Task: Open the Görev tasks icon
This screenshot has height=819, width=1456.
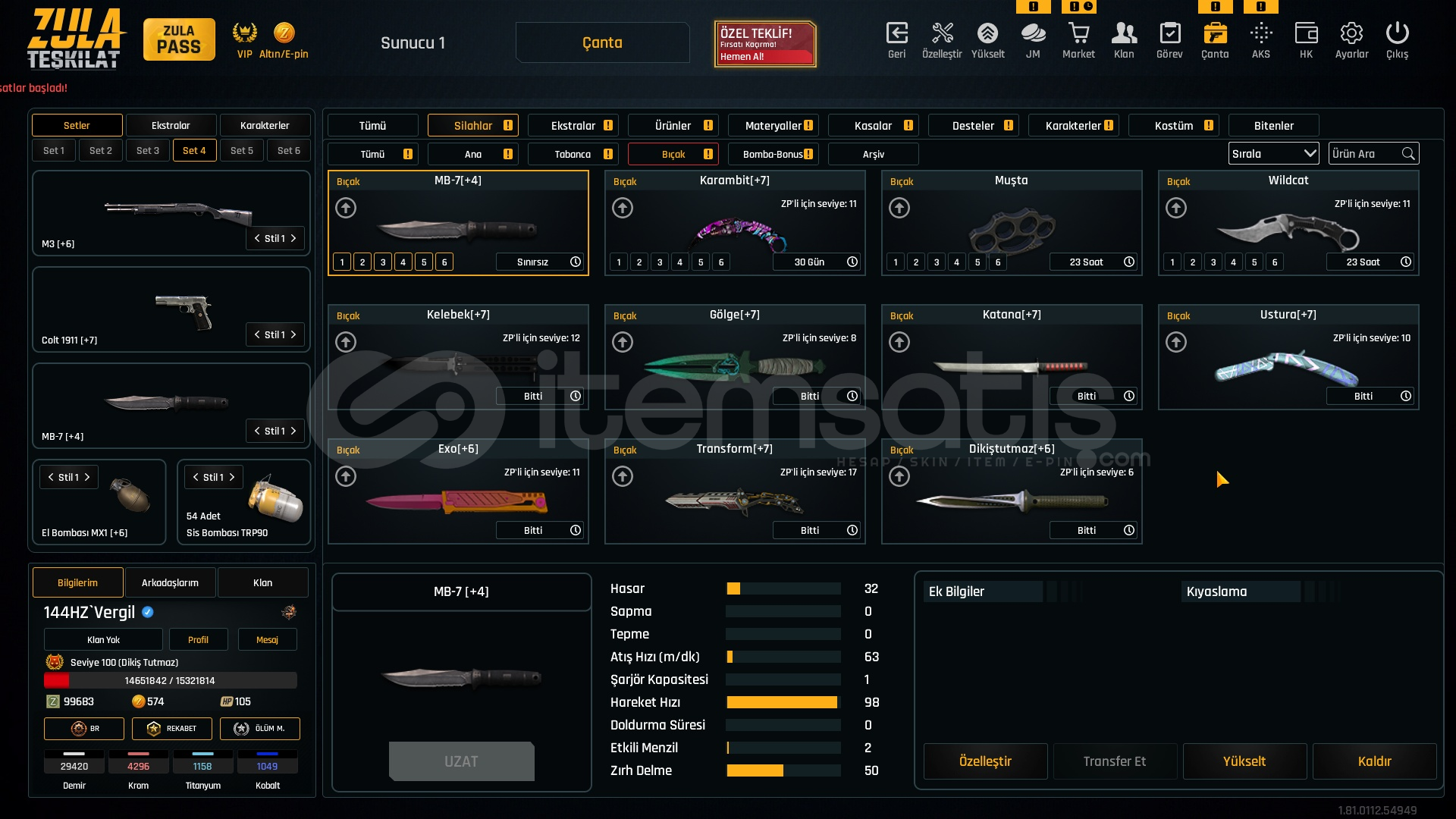Action: pyautogui.click(x=1169, y=34)
